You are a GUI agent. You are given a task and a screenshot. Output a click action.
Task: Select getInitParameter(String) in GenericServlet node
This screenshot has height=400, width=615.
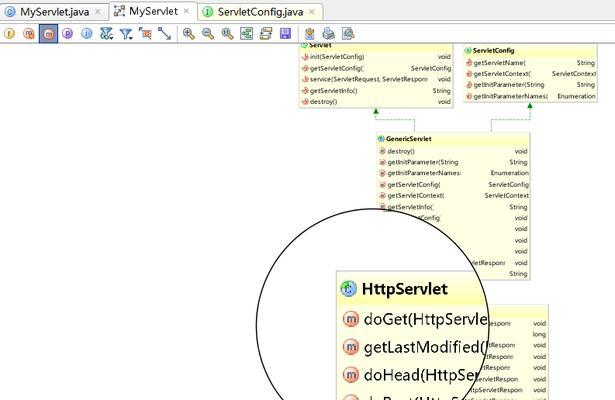[x=453, y=162]
